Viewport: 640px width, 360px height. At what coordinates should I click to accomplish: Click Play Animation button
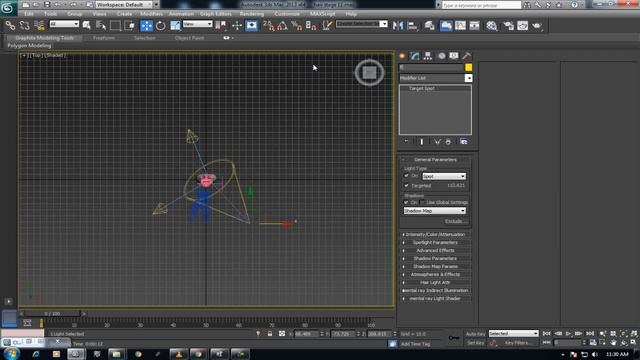tap(568, 334)
